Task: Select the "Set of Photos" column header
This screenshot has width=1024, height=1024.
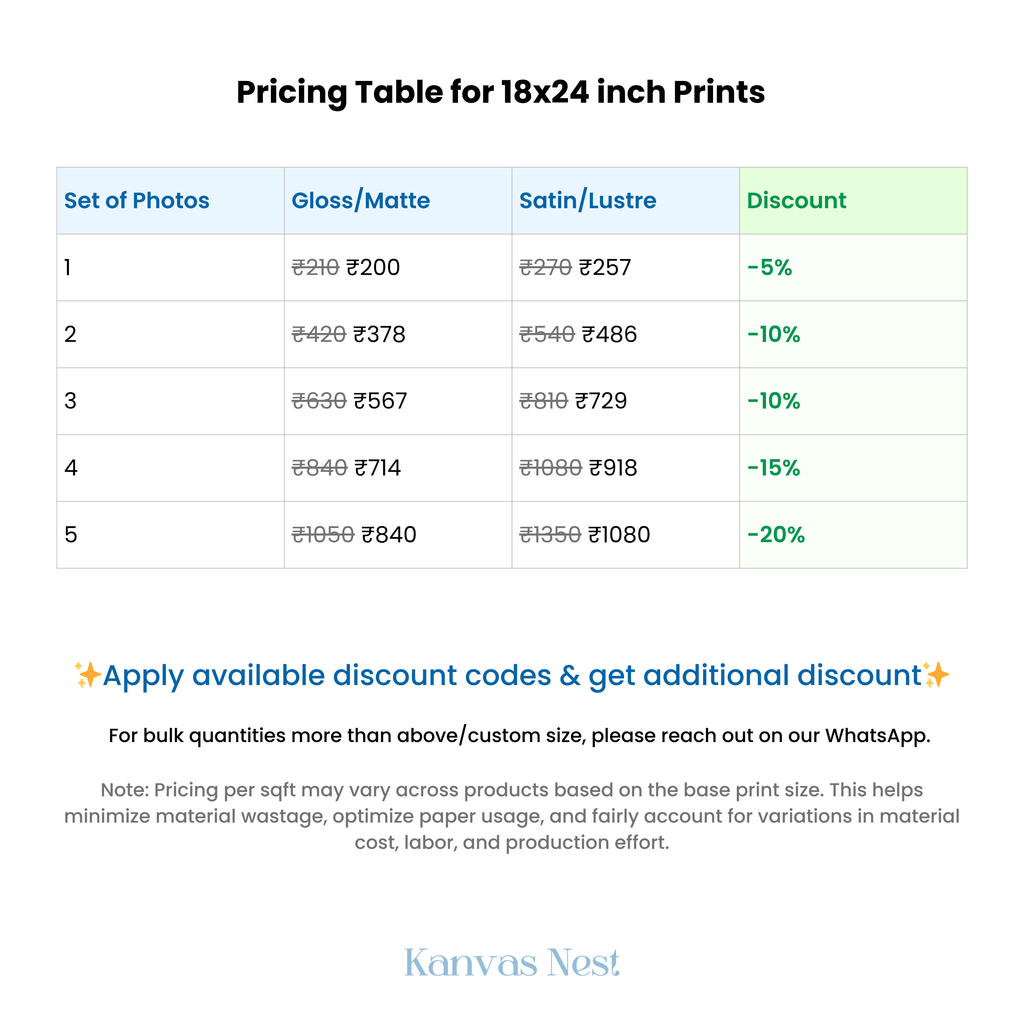Action: pyautogui.click(x=137, y=200)
